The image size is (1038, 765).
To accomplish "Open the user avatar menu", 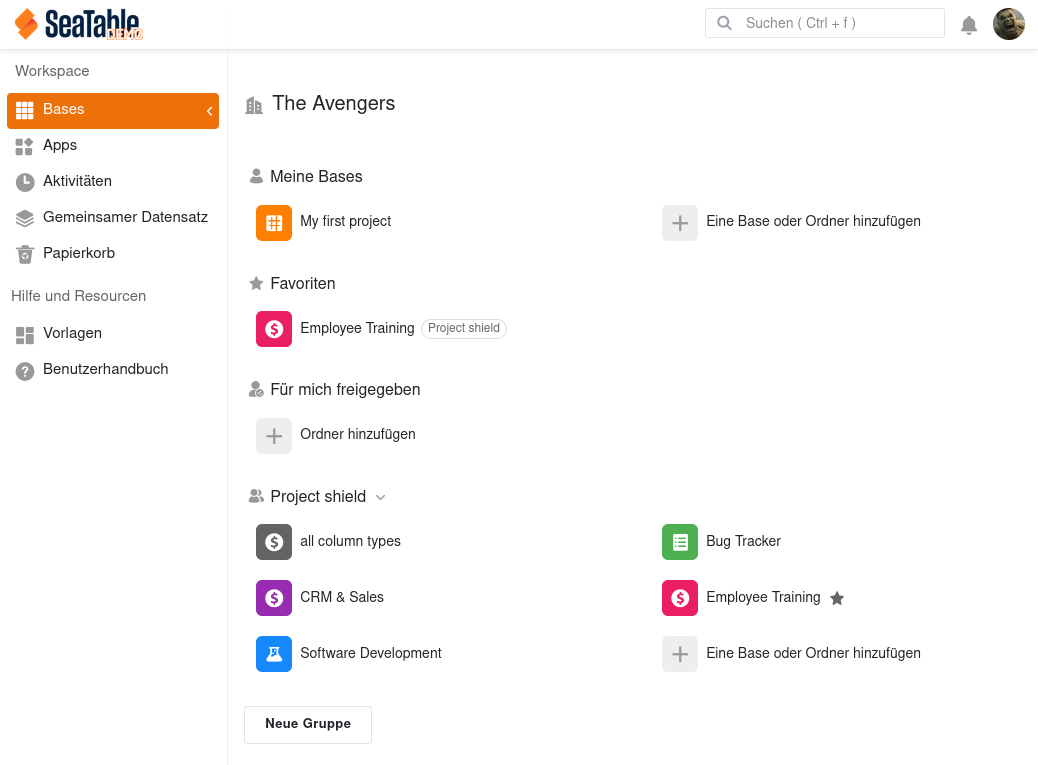I will point(1008,24).
